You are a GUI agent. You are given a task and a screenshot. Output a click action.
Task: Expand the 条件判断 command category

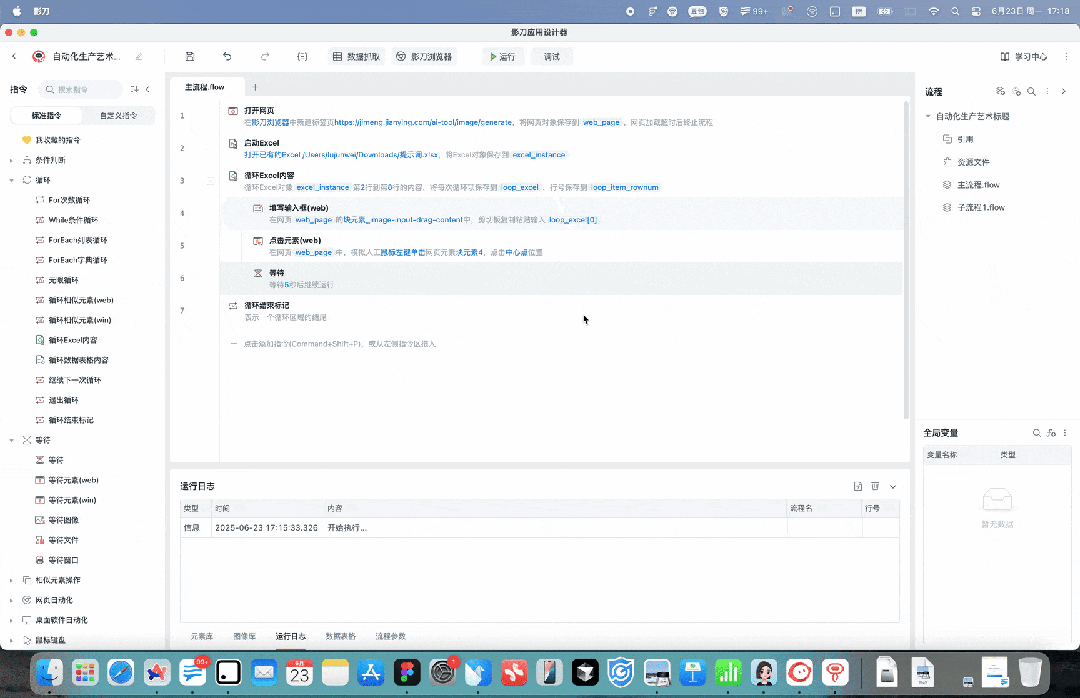12,160
